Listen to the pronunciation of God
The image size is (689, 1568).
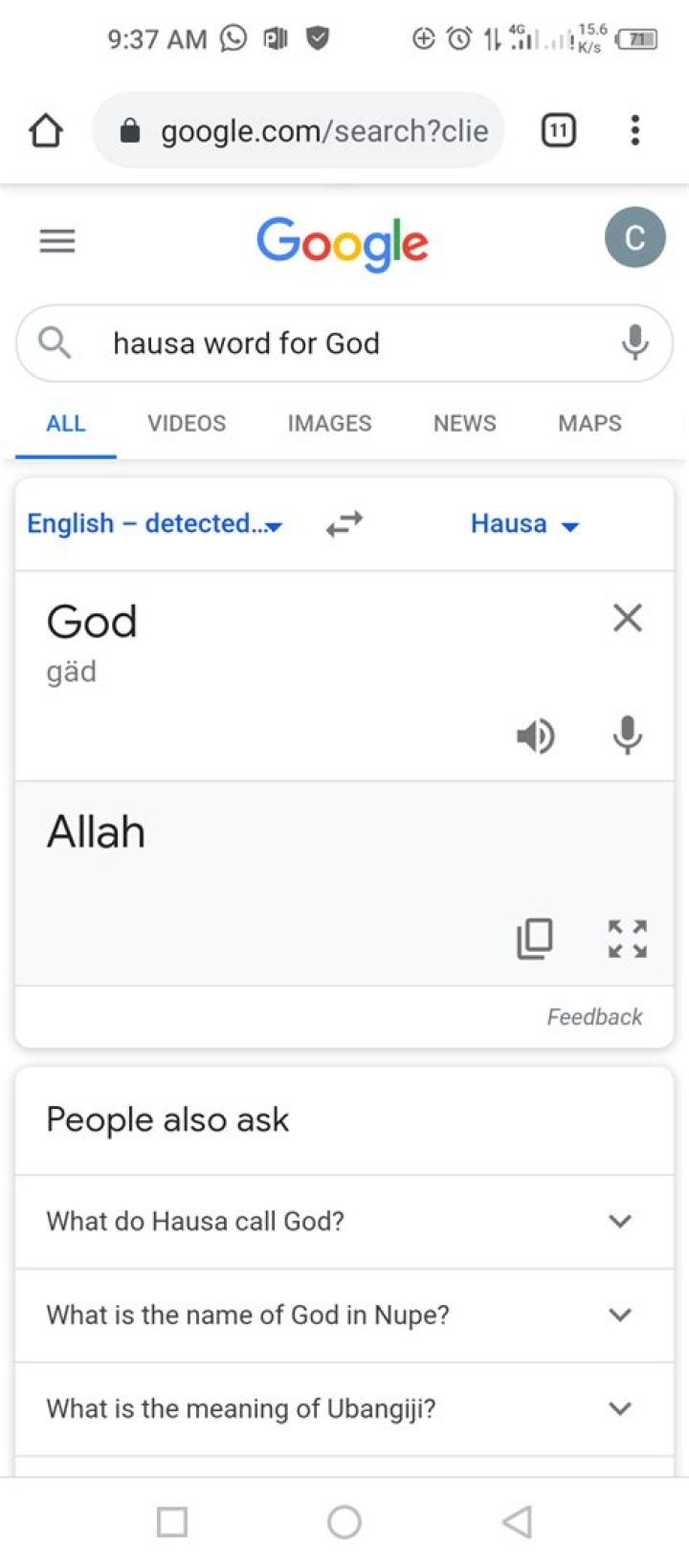535,736
